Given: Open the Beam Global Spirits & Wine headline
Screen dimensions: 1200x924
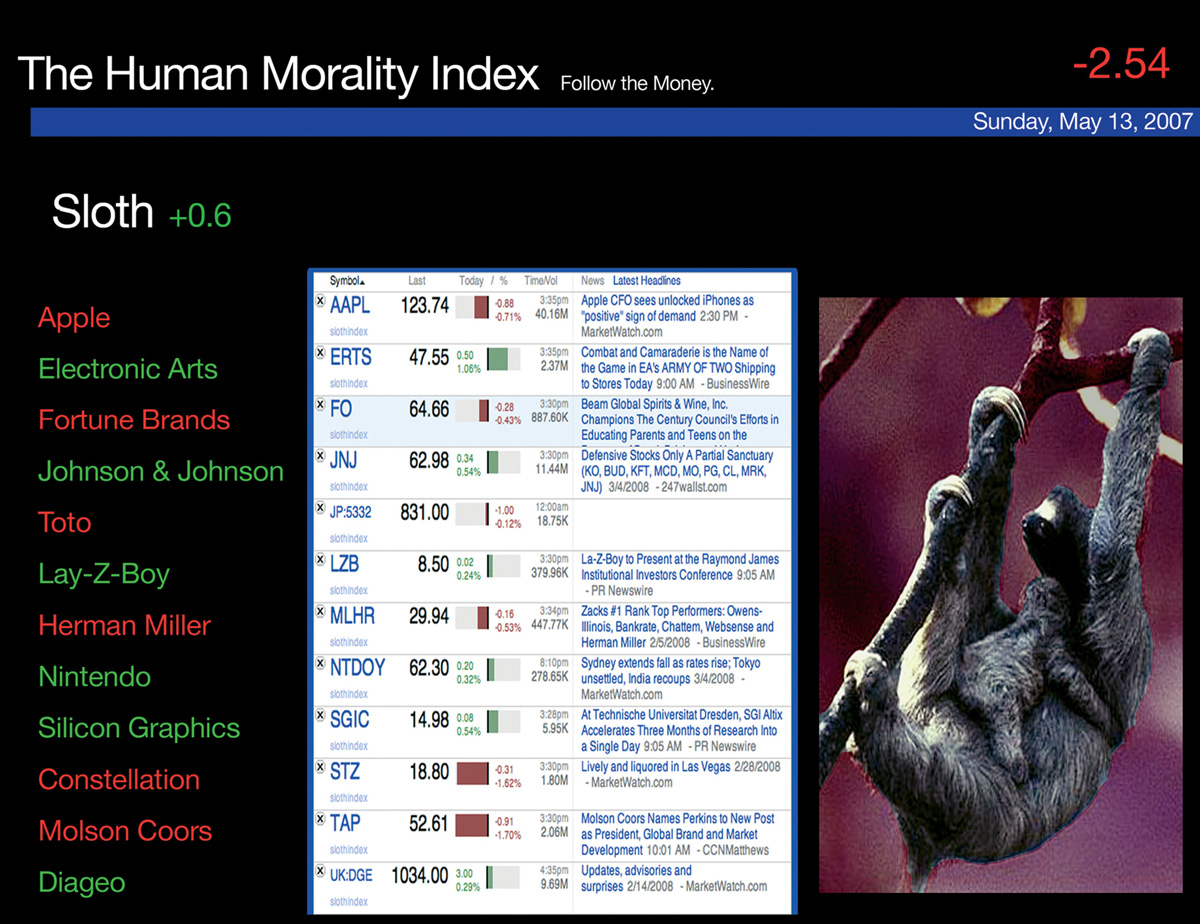Looking at the screenshot, I should coord(680,420).
